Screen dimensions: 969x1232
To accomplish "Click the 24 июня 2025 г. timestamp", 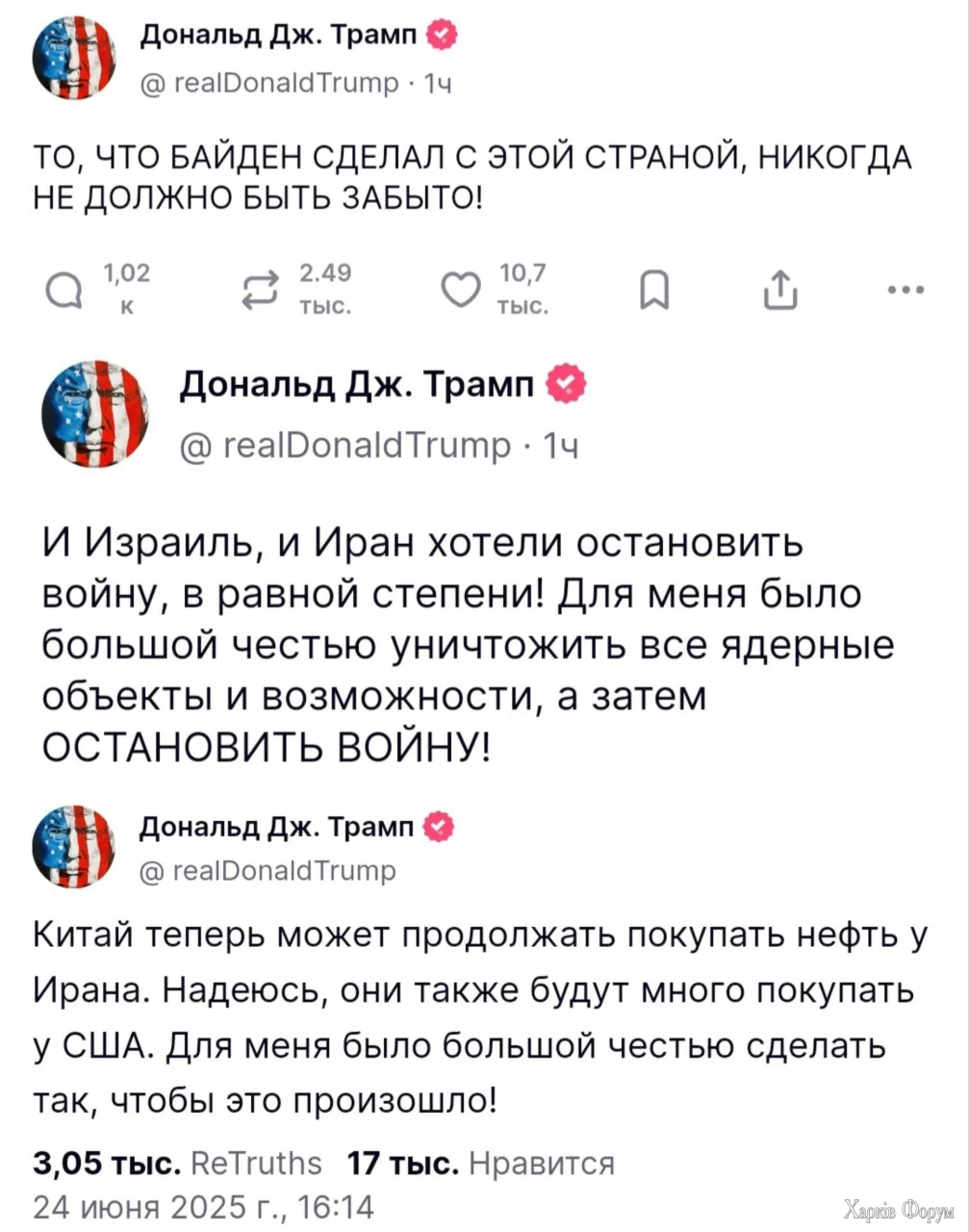I will coord(202,1204).
